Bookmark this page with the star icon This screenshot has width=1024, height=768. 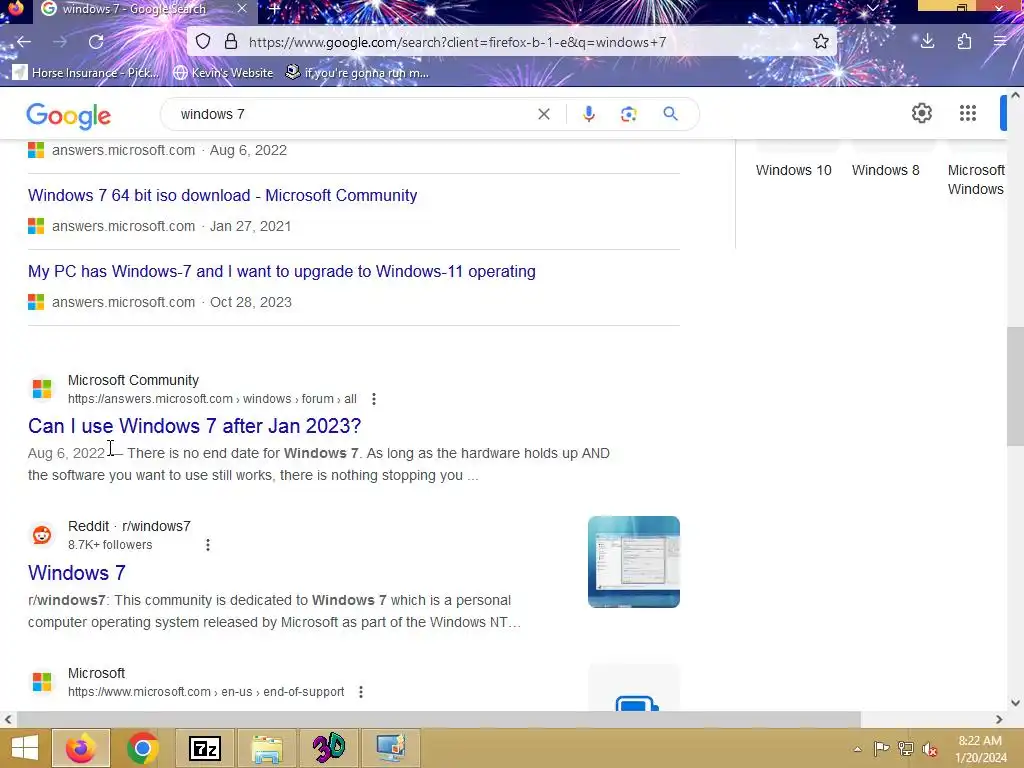[821, 42]
